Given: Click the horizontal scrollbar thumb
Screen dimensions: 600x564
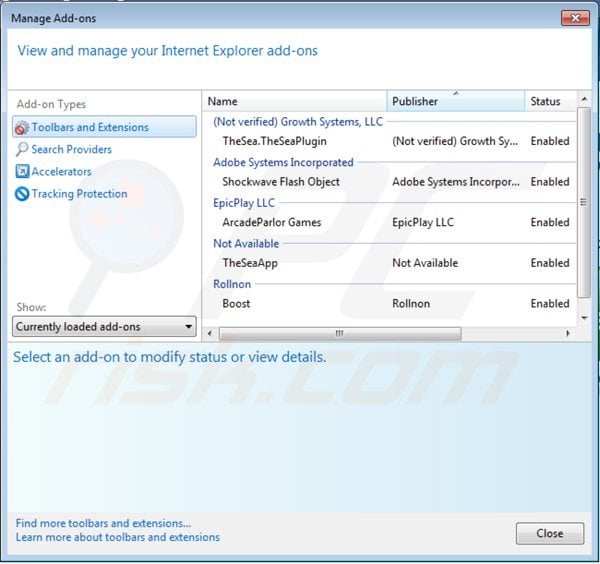Looking at the screenshot, I should click(340, 333).
